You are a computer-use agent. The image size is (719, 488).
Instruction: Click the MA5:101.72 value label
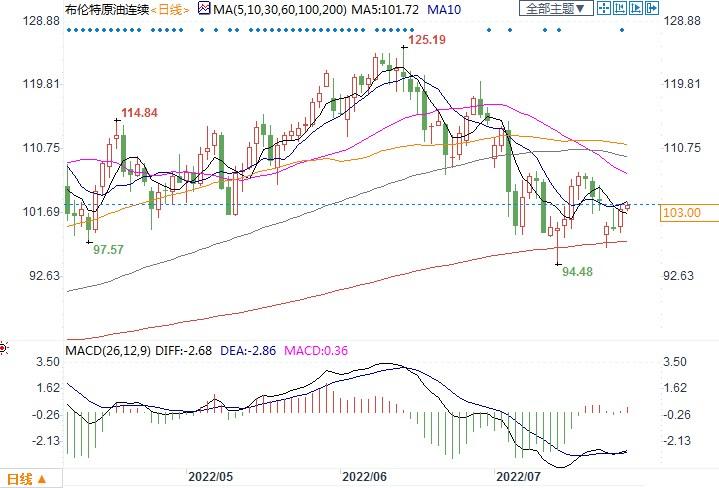(x=385, y=9)
